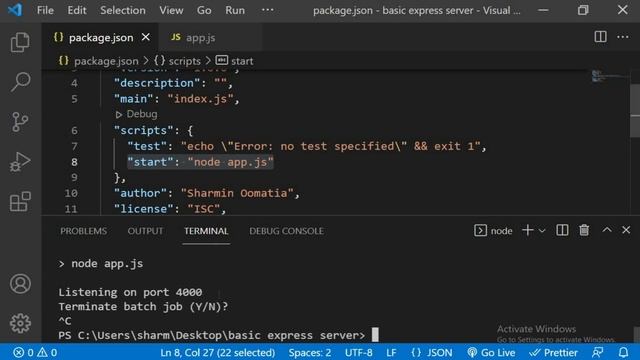Create a new terminal with plus icon

click(527, 231)
